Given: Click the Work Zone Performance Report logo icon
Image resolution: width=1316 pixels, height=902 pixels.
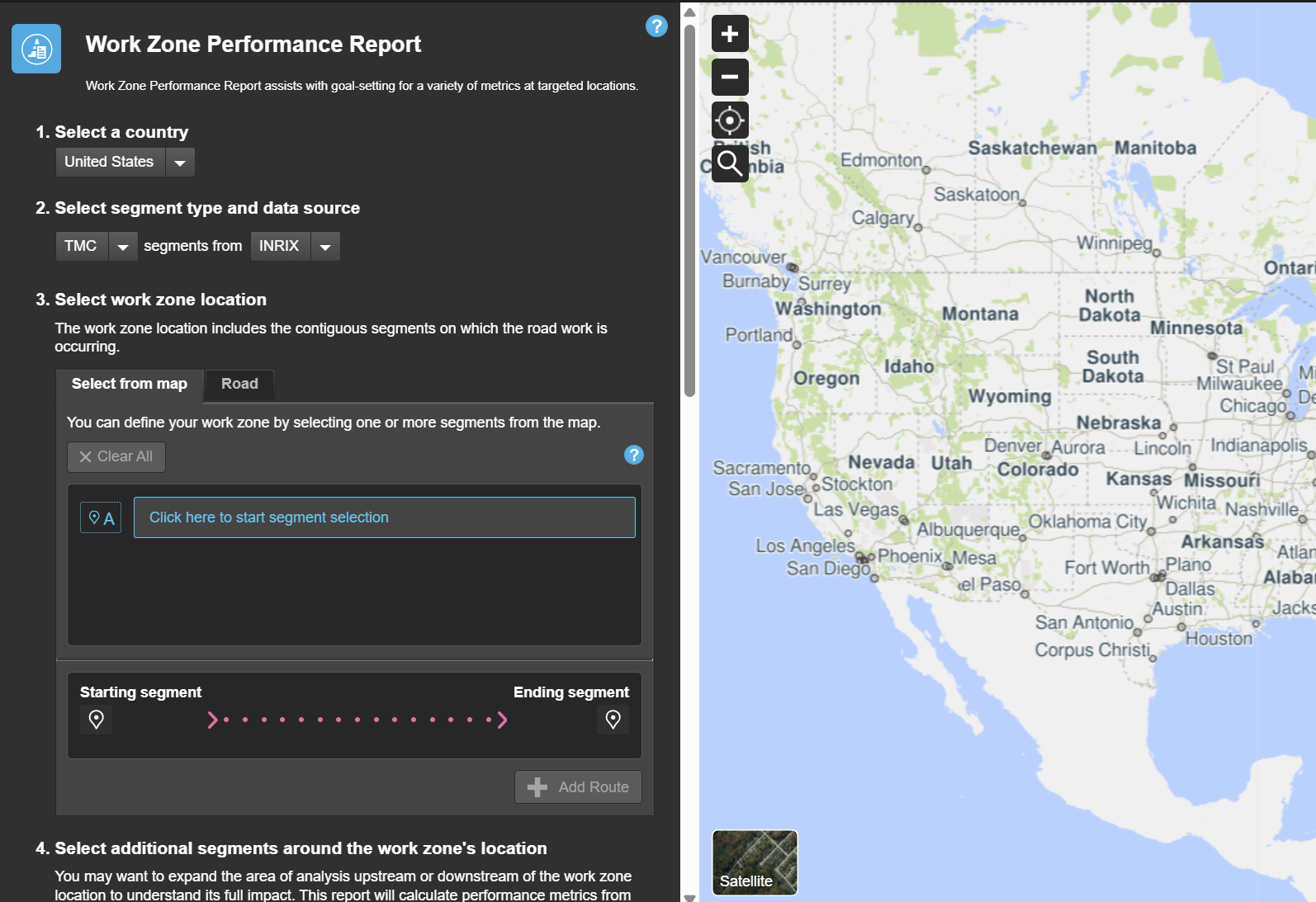Looking at the screenshot, I should [x=36, y=50].
